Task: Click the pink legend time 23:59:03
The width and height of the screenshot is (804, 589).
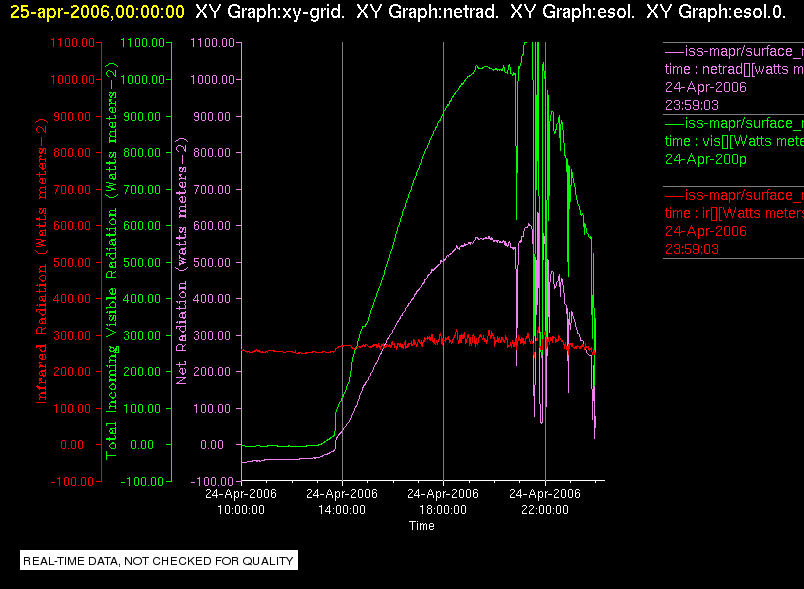Action: [692, 105]
